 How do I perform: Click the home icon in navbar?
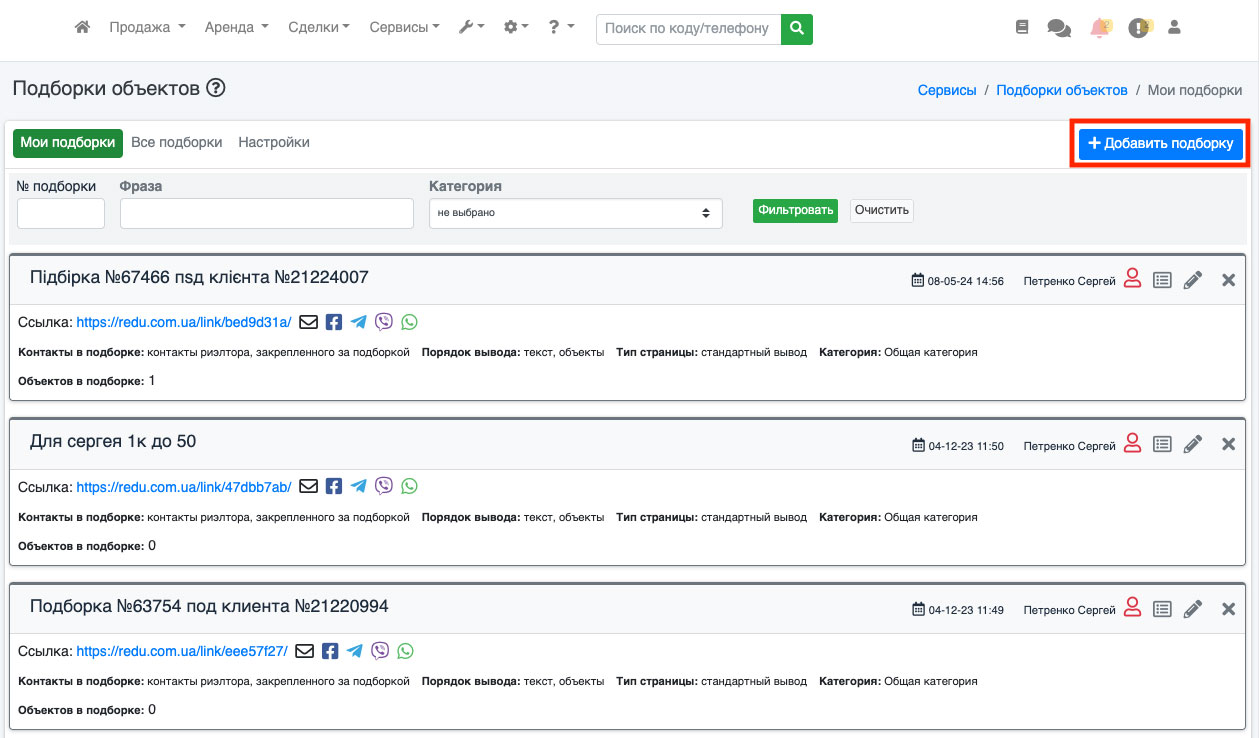[83, 28]
